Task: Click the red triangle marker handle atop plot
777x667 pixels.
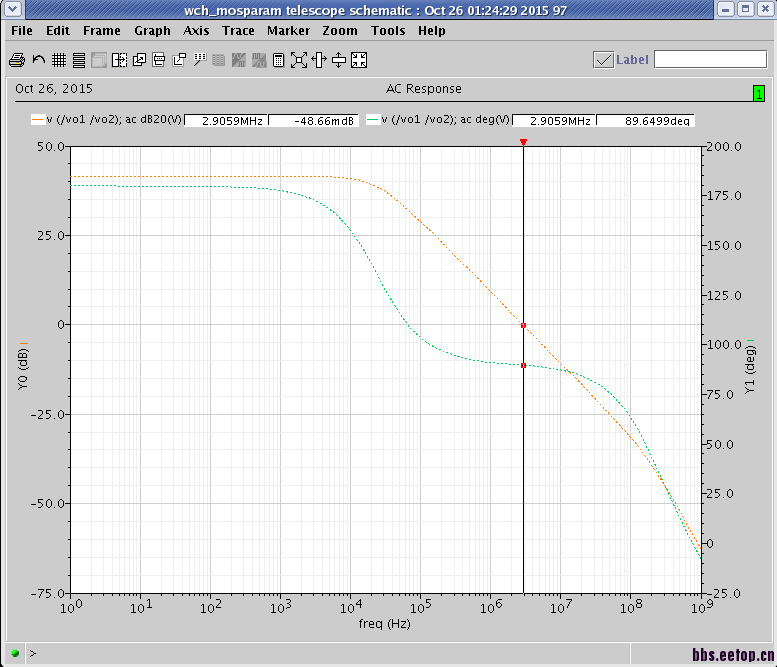Action: point(523,142)
